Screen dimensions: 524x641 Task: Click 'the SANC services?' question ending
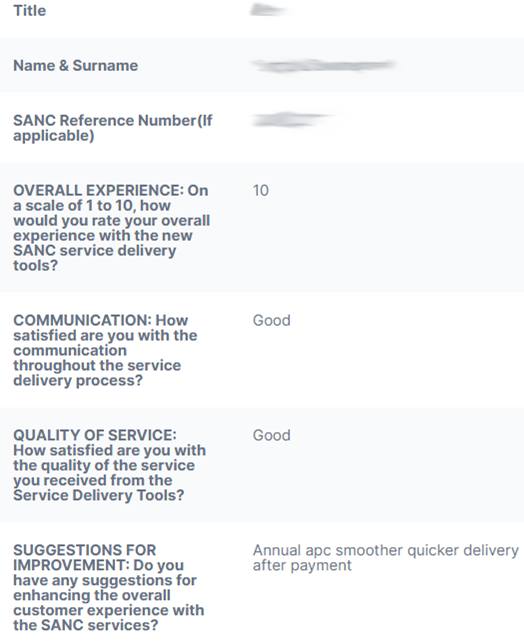(86, 625)
